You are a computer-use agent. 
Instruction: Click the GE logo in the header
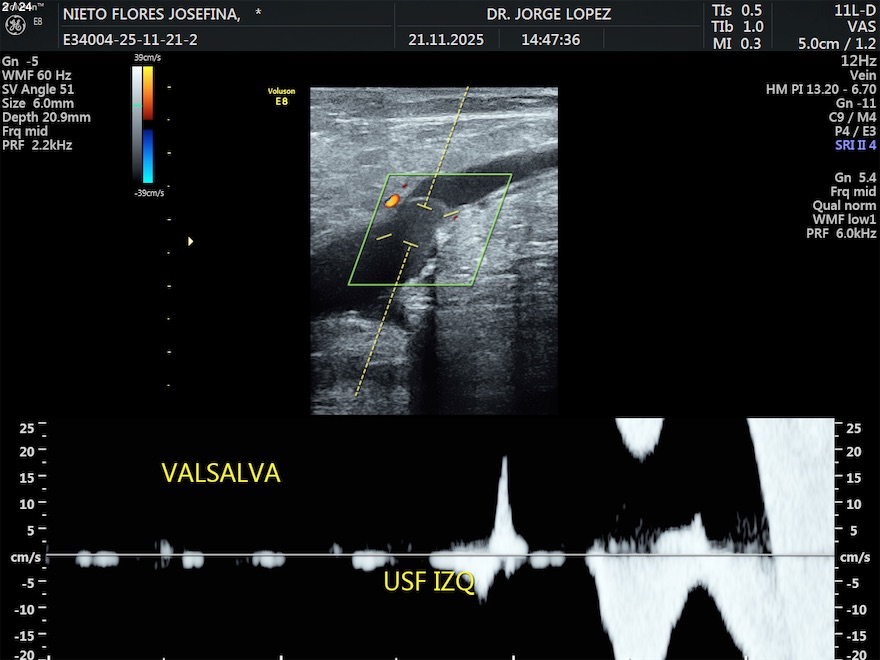point(15,21)
